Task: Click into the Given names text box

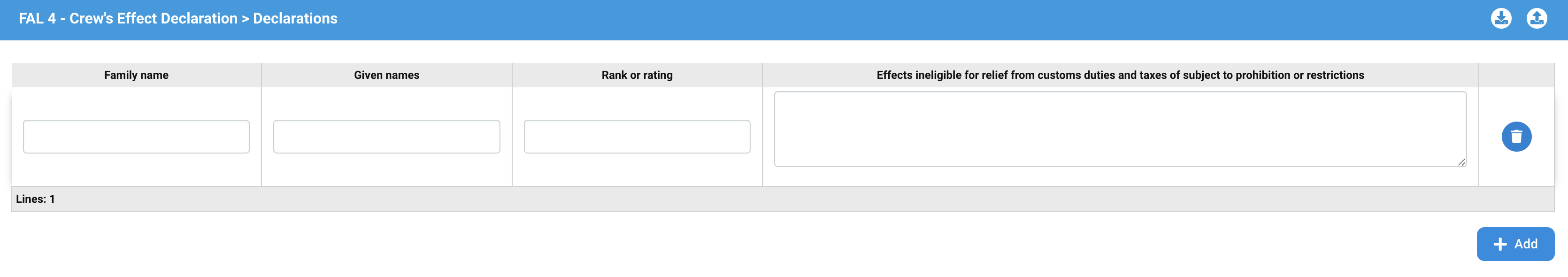Action: 386,136
